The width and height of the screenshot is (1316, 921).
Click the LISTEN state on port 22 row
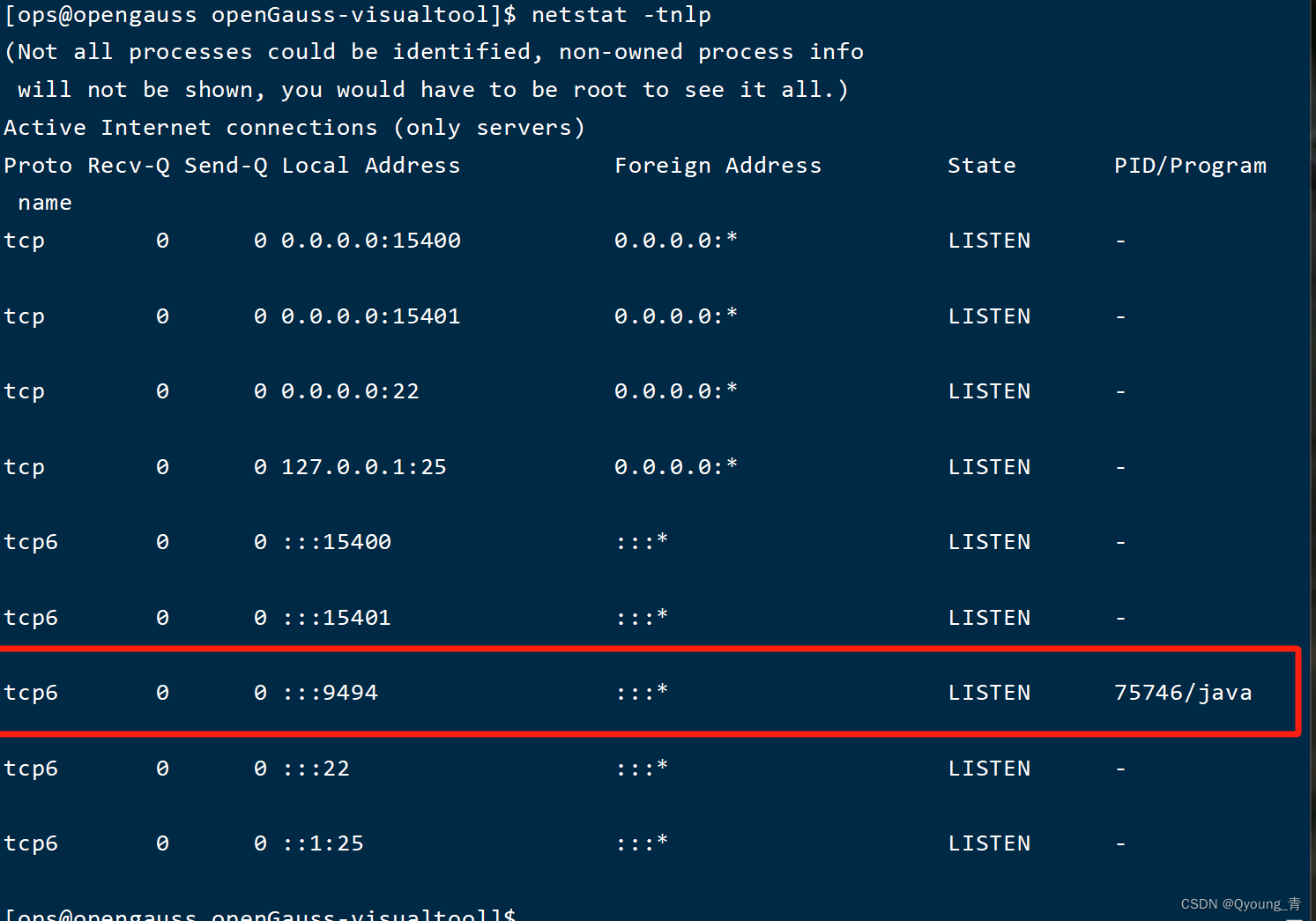click(989, 390)
